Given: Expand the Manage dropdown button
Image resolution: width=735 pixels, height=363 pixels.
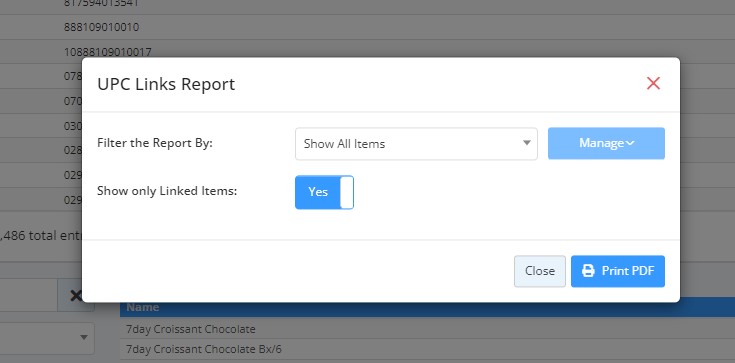Looking at the screenshot, I should pyautogui.click(x=606, y=143).
